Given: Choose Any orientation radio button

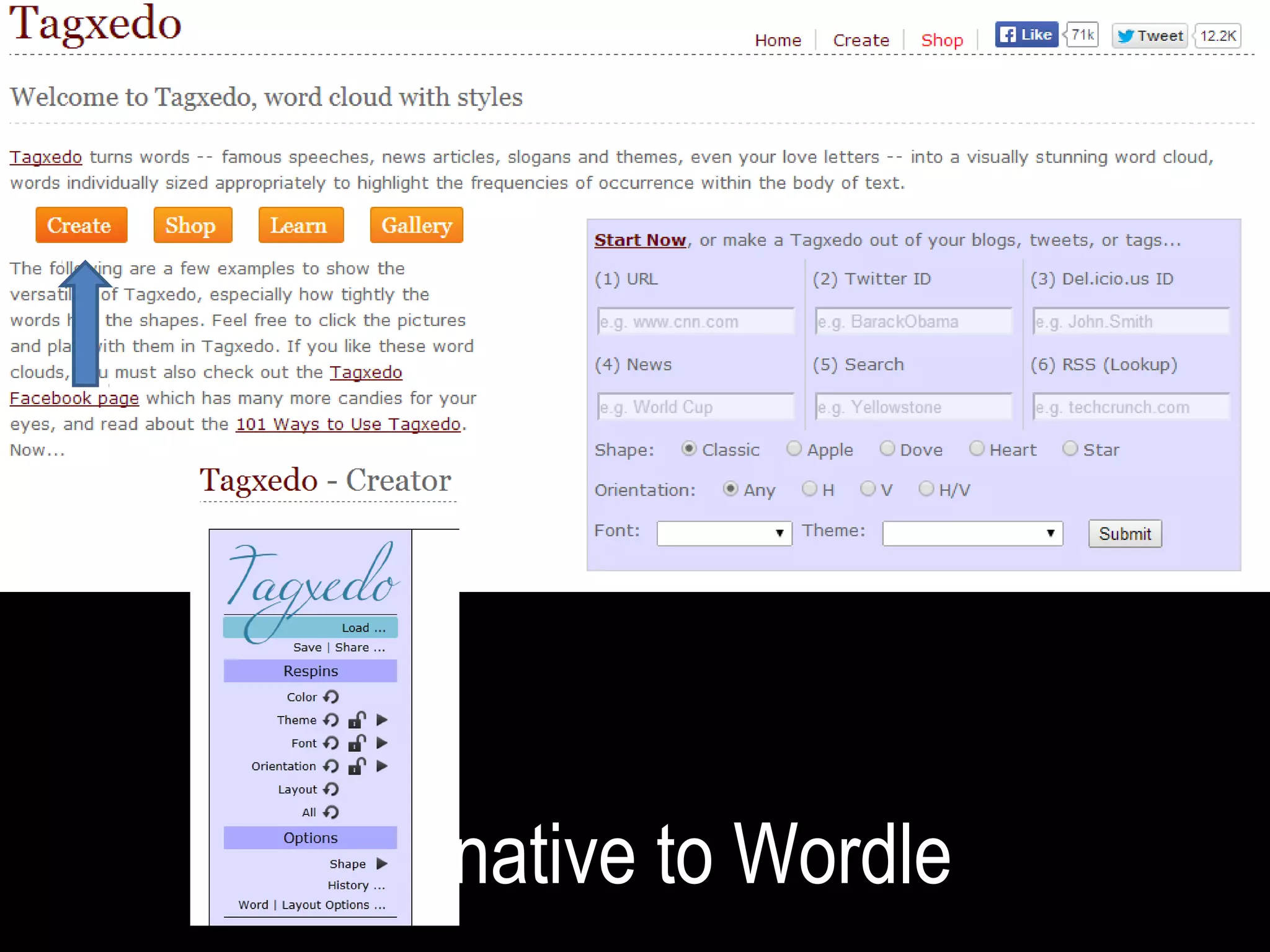Looking at the screenshot, I should tap(730, 488).
